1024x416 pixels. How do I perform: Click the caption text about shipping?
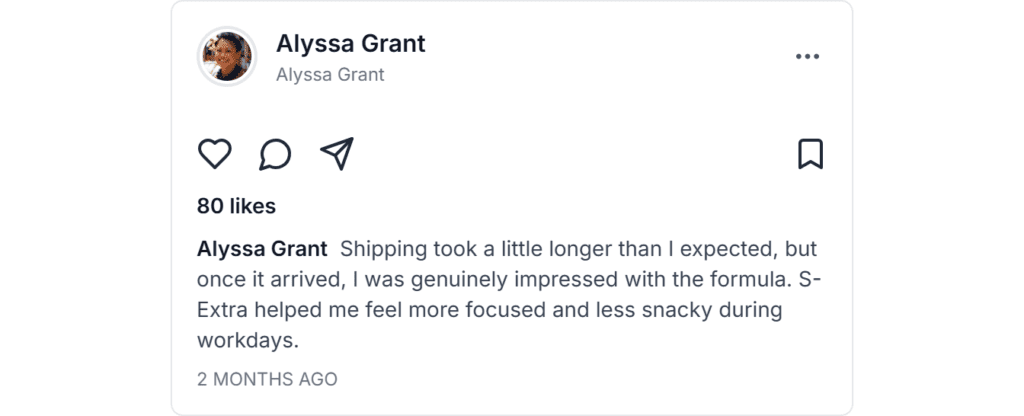click(x=560, y=249)
